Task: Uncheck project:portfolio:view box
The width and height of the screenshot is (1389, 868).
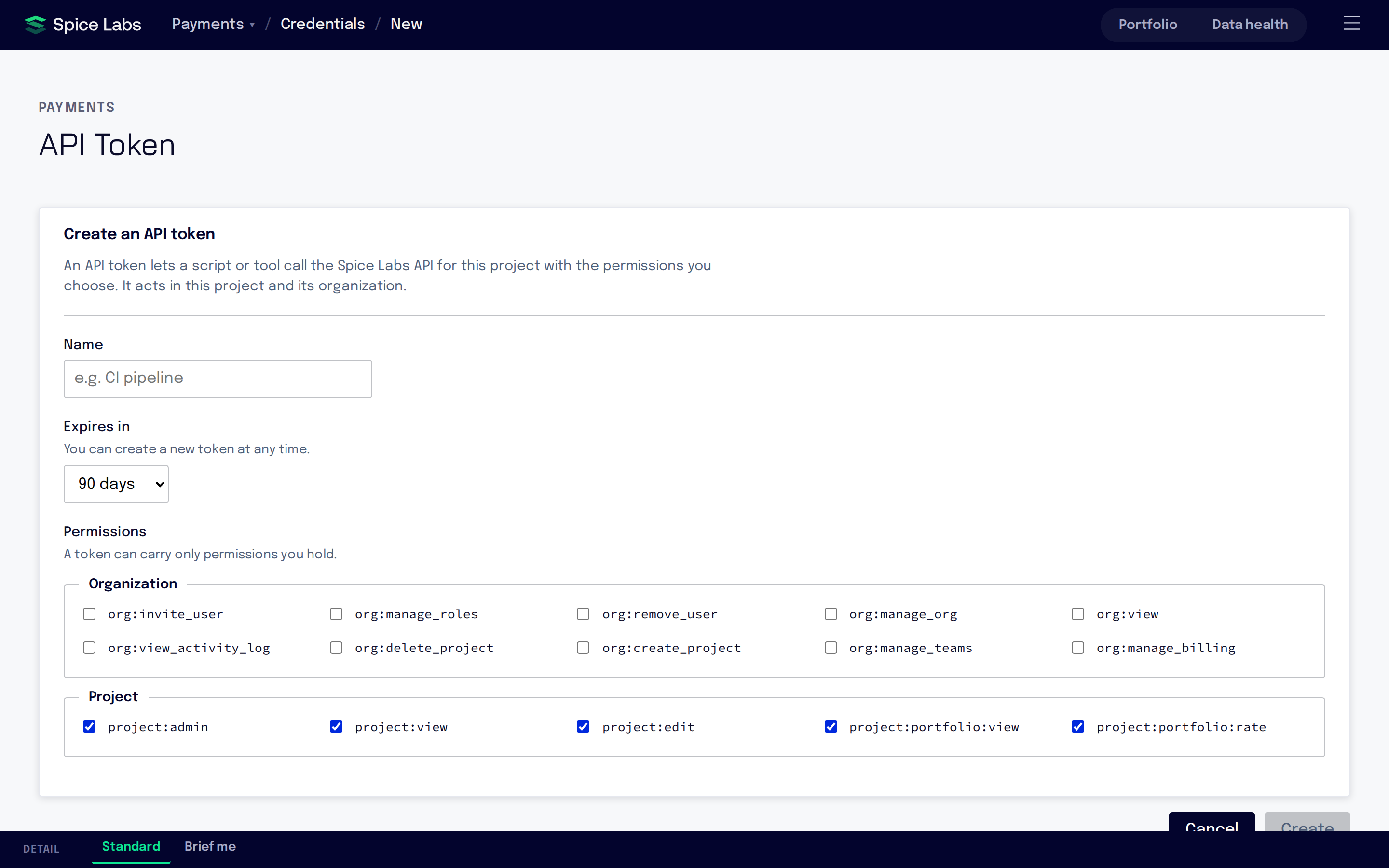Action: (x=831, y=727)
